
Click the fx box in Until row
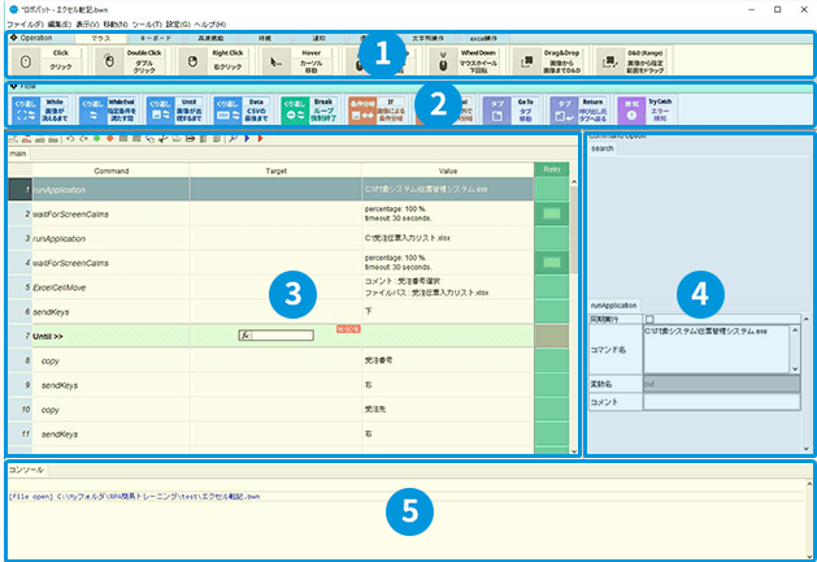276,335
